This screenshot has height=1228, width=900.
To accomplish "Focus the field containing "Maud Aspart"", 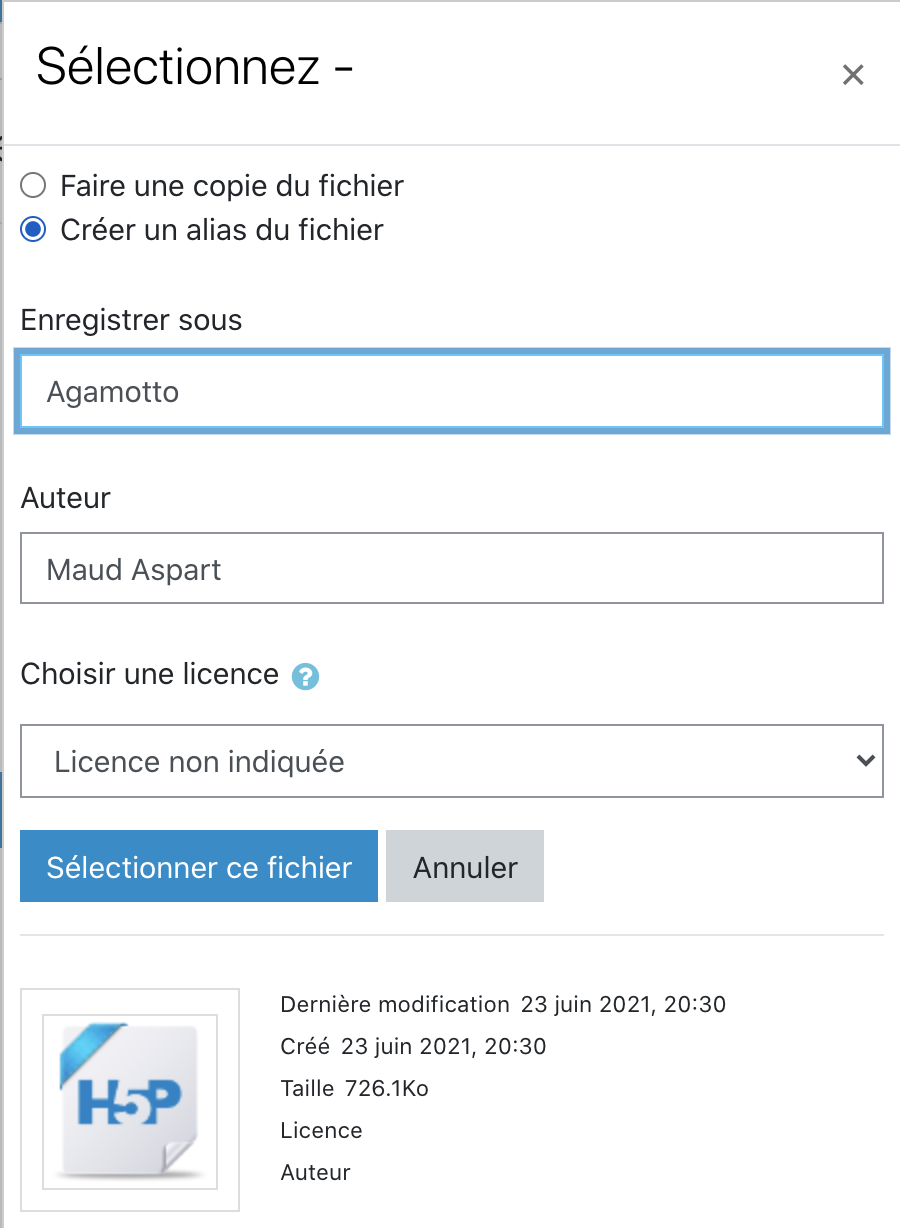I will [451, 569].
